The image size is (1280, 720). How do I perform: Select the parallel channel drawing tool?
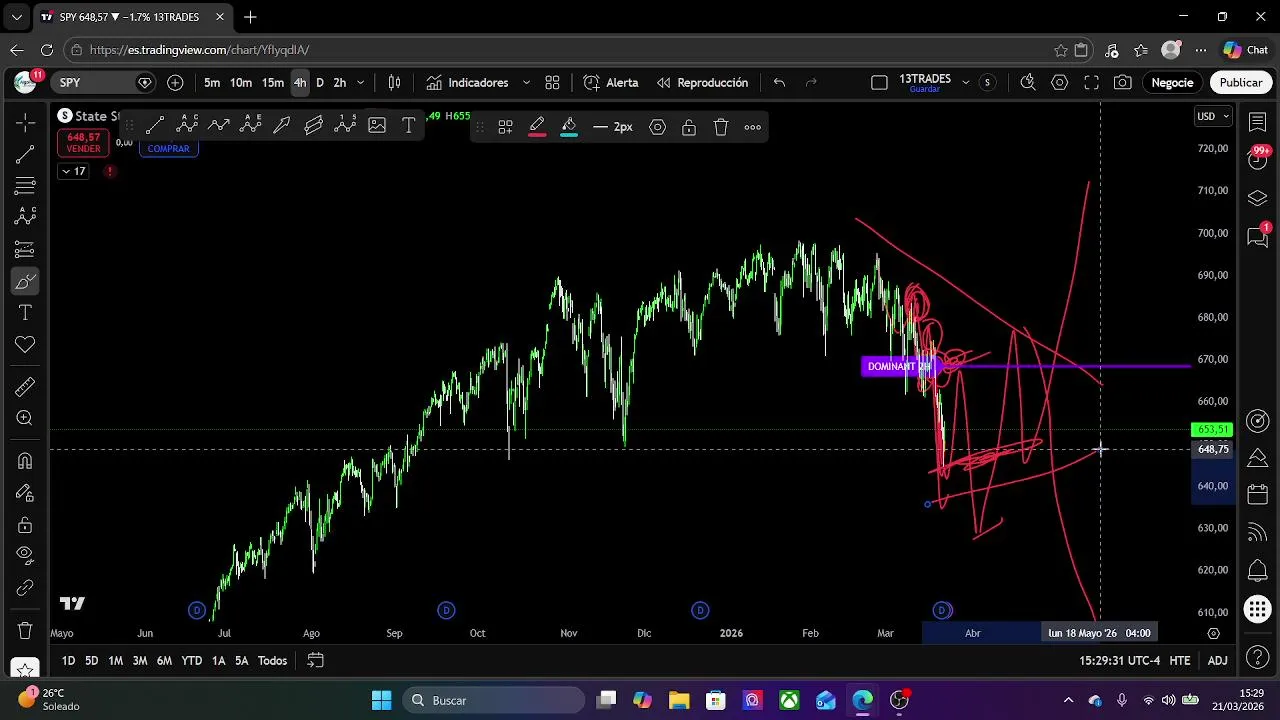[314, 126]
